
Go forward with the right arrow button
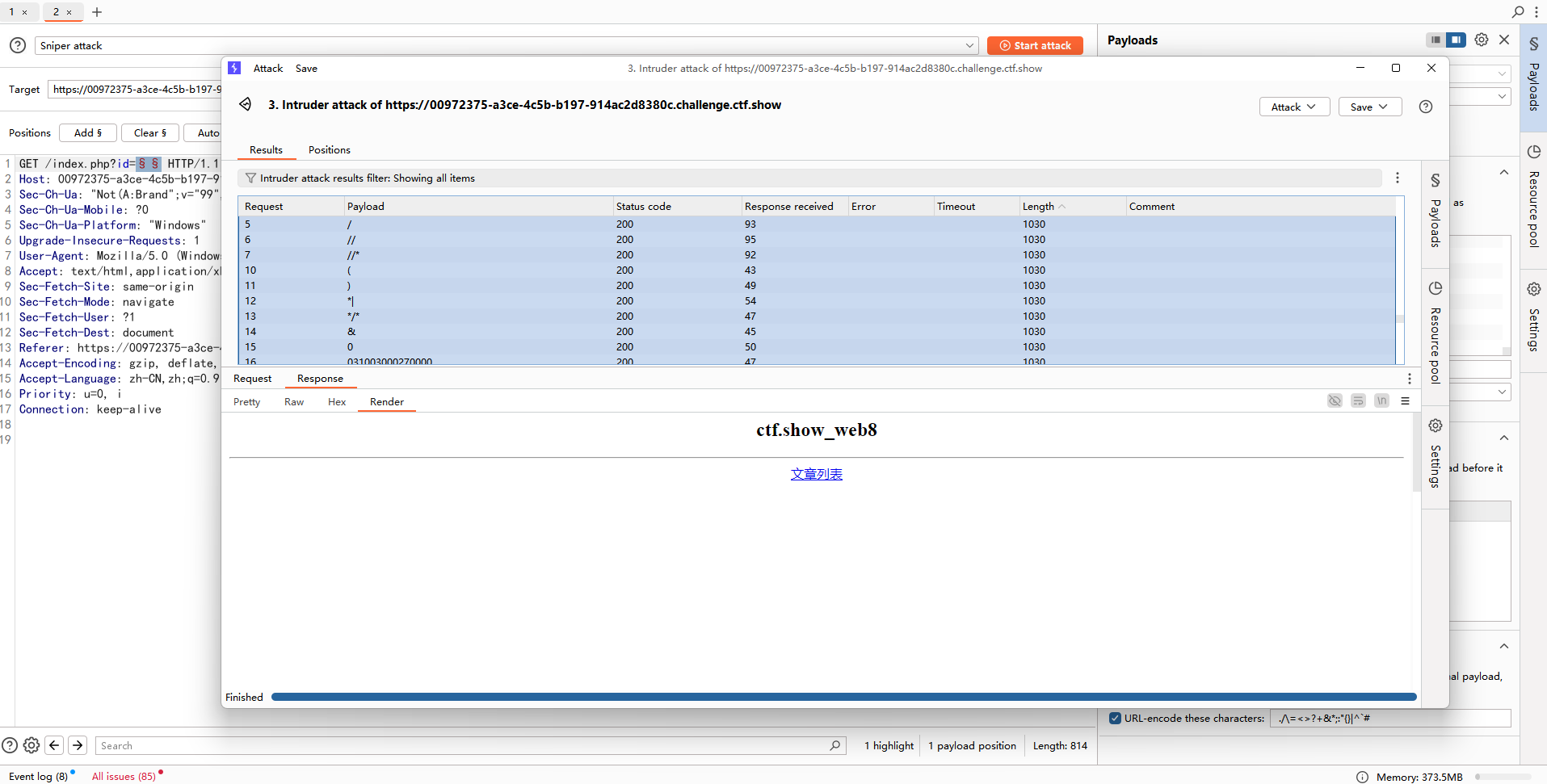coord(78,745)
